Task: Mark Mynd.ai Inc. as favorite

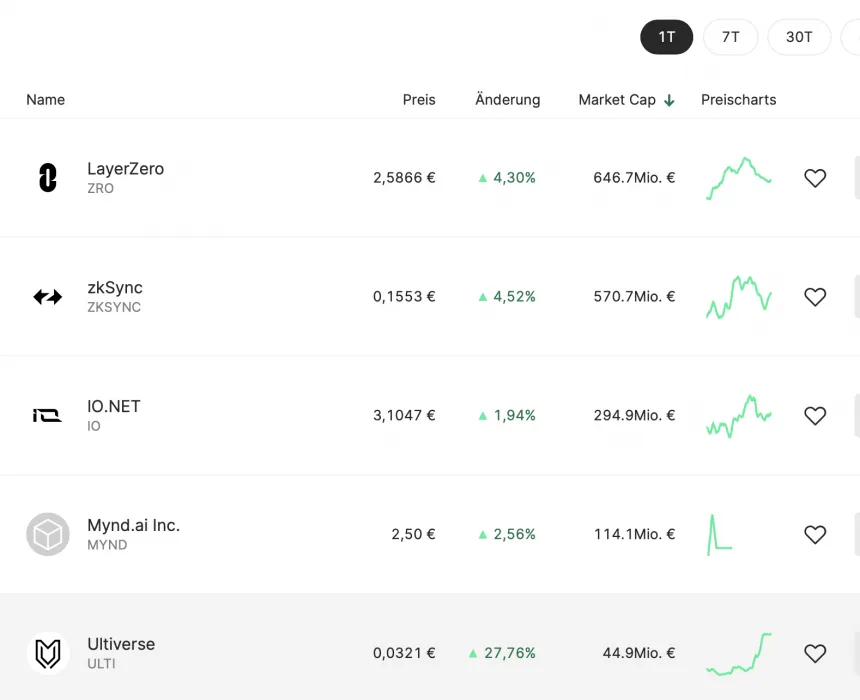Action: click(x=815, y=535)
